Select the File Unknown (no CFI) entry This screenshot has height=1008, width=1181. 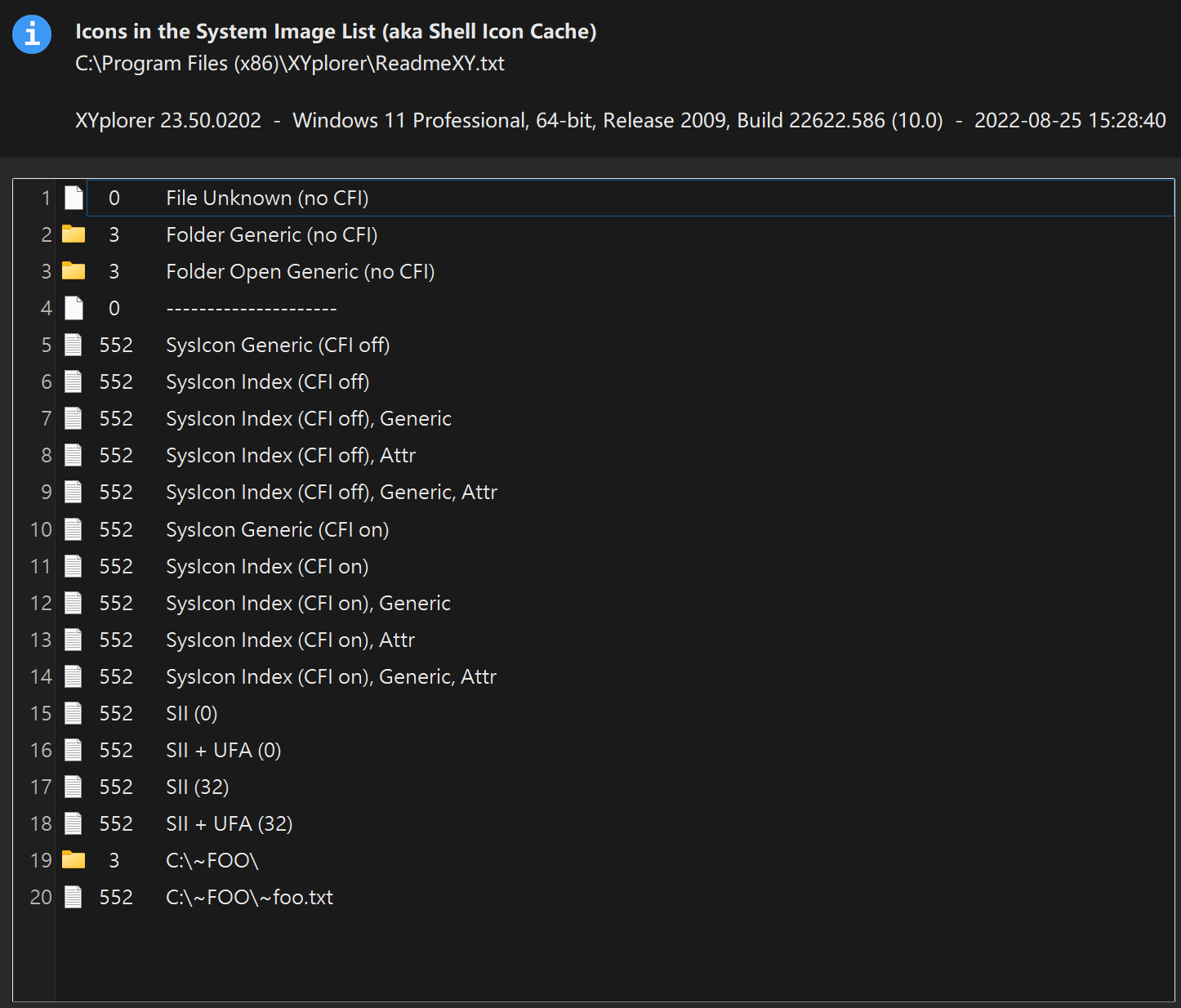tap(267, 198)
